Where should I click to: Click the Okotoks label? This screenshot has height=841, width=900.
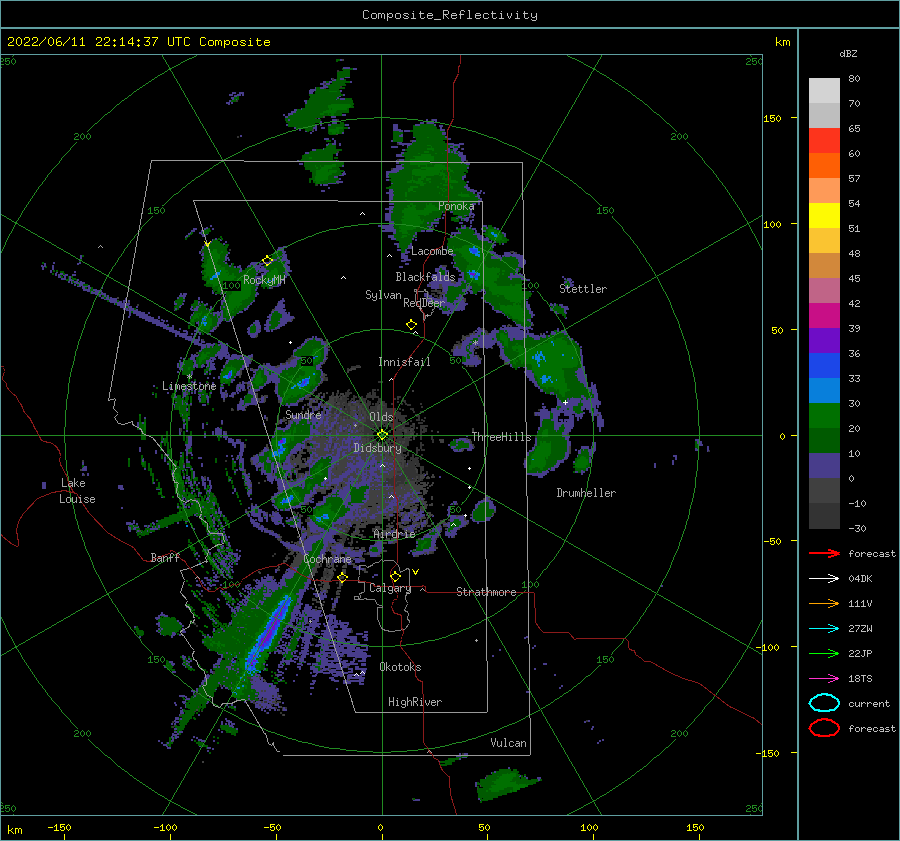click(x=400, y=667)
